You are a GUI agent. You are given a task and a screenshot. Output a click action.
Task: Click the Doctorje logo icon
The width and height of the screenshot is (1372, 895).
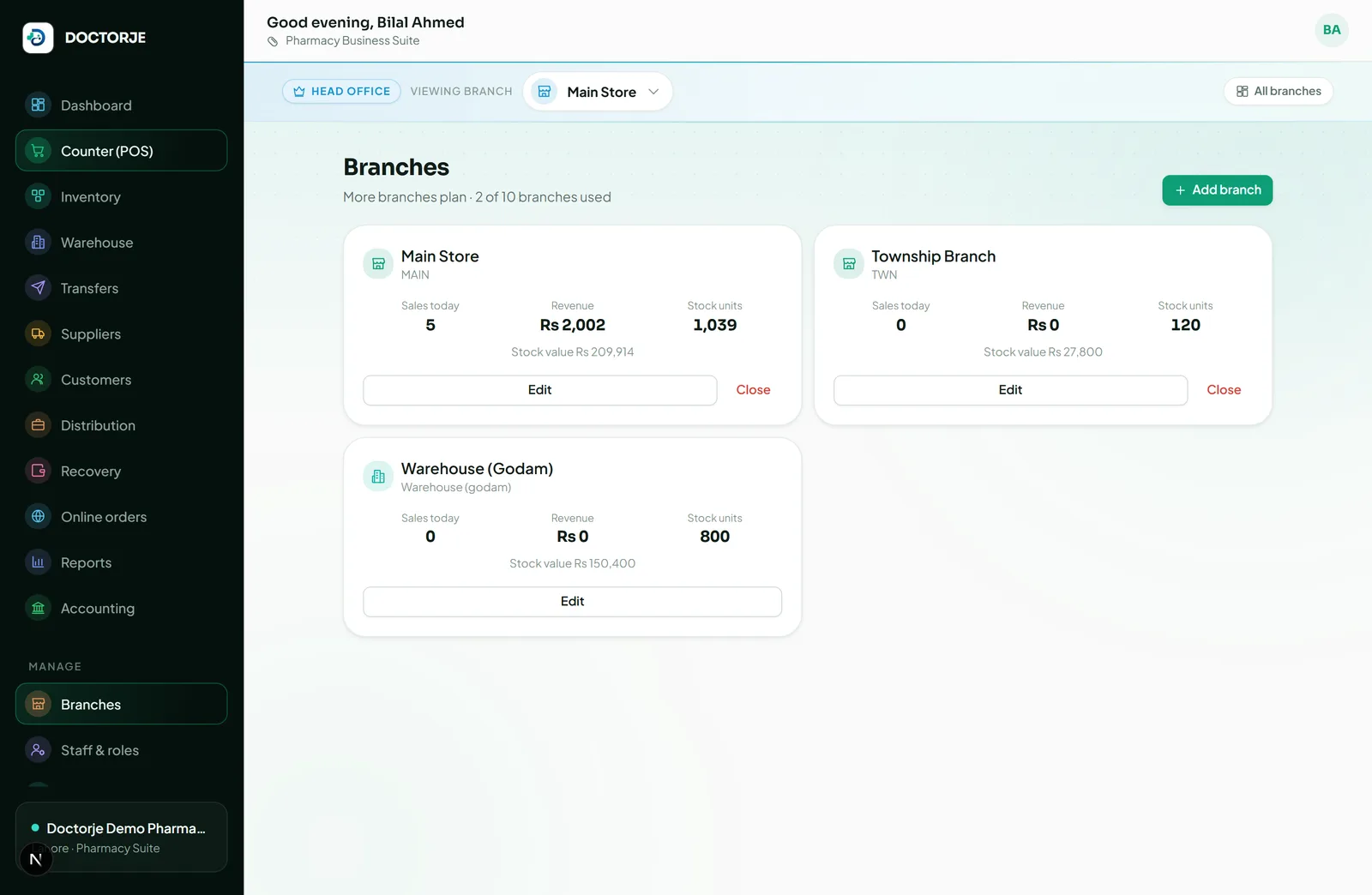[x=38, y=38]
